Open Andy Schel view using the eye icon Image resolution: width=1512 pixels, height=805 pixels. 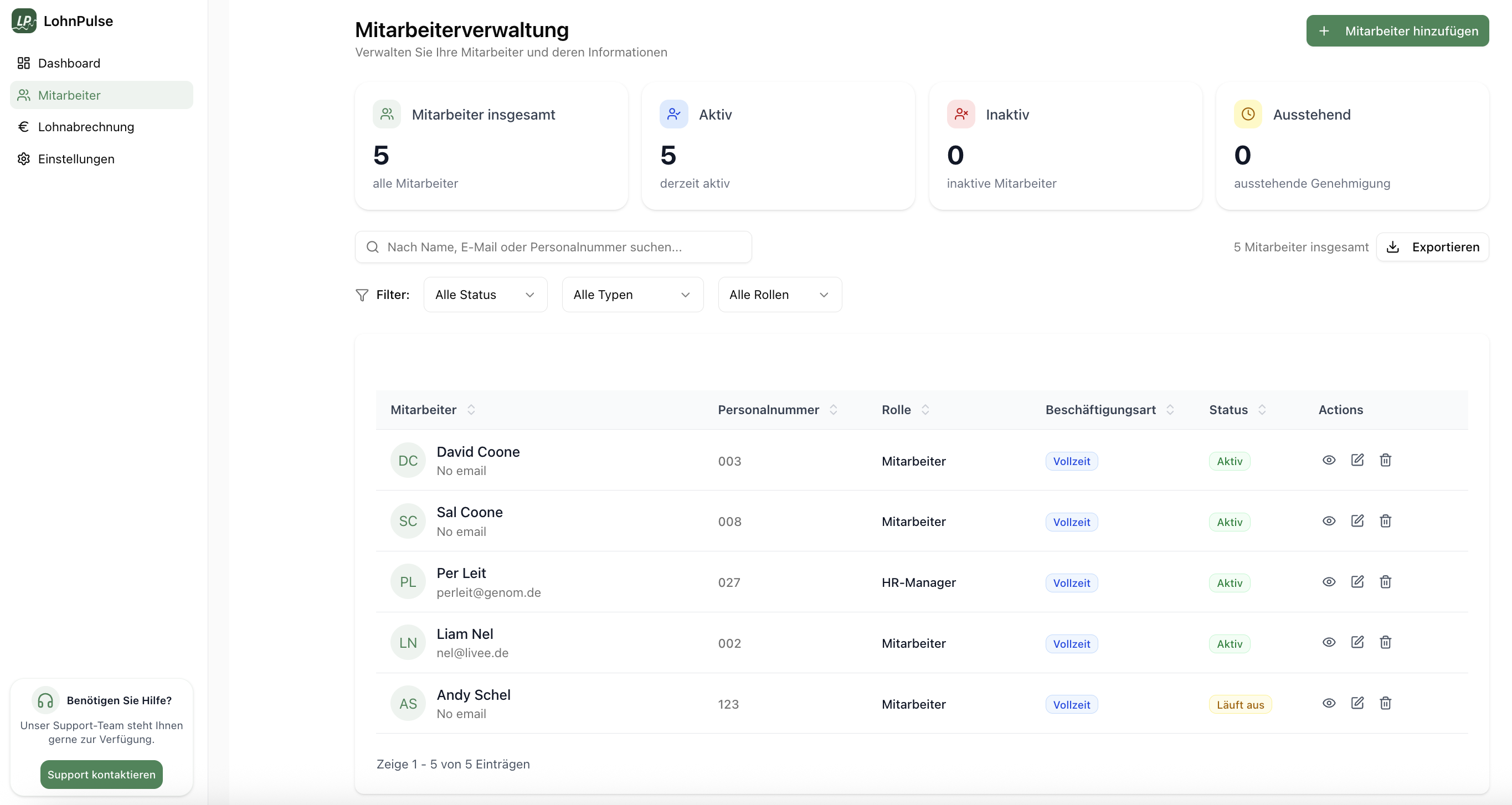[x=1329, y=703]
